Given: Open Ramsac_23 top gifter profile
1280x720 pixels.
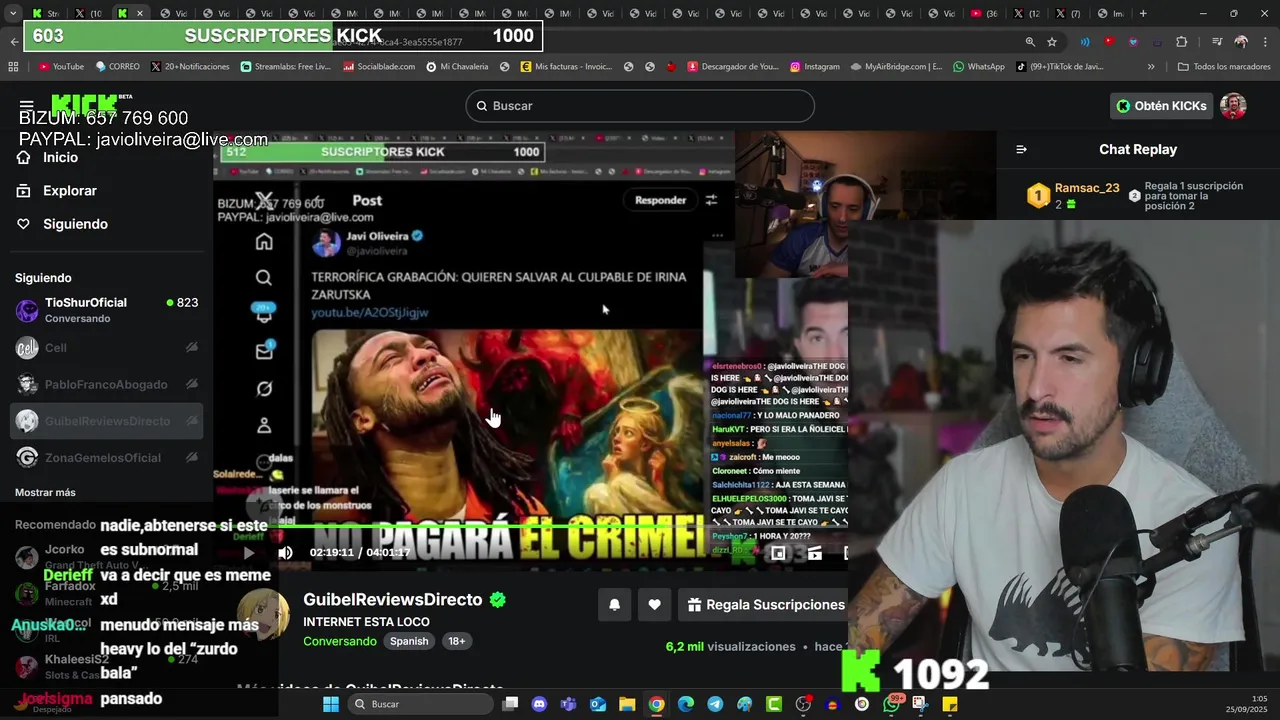Looking at the screenshot, I should [1087, 188].
